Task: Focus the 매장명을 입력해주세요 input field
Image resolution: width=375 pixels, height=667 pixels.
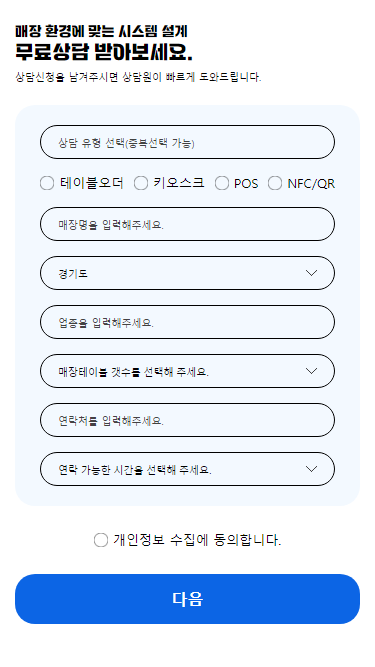Action: pyautogui.click(x=187, y=224)
